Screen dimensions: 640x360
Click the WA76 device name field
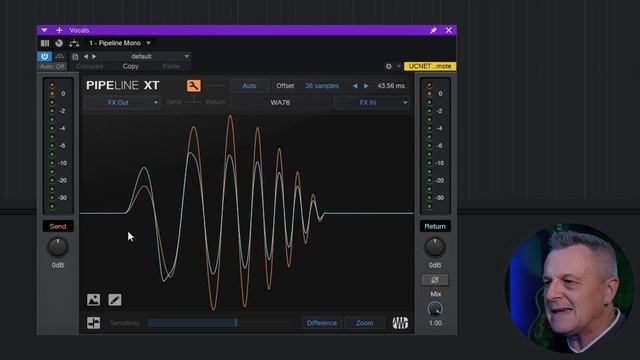tap(280, 102)
